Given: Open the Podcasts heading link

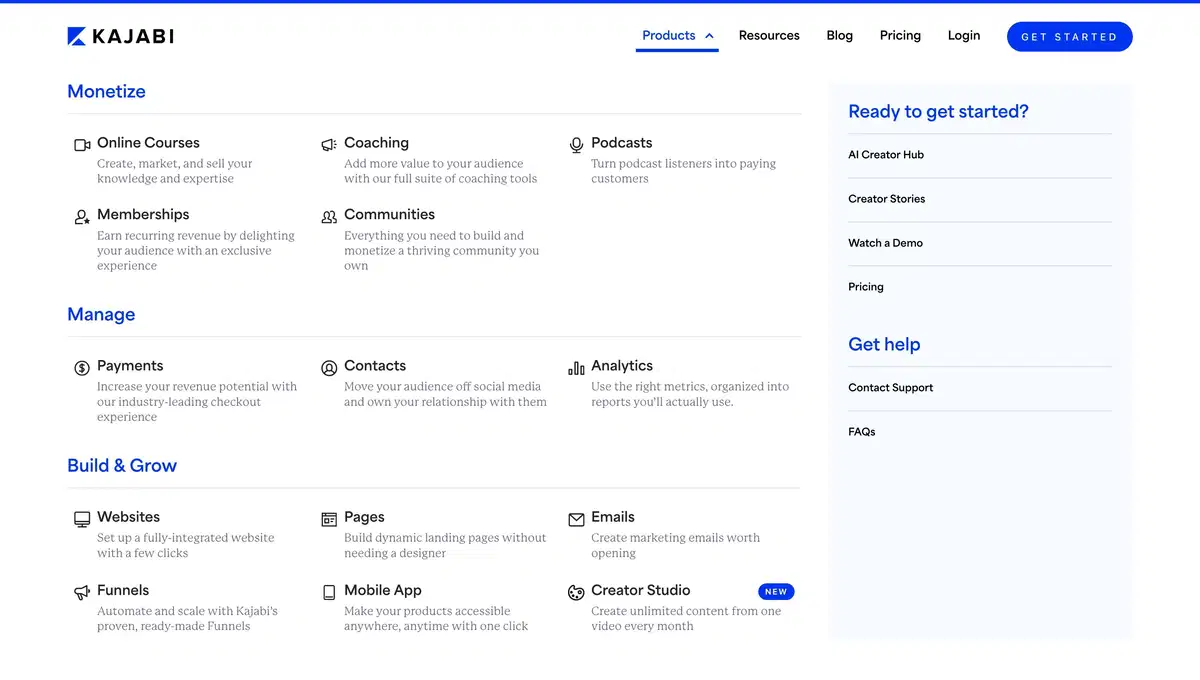Looking at the screenshot, I should [x=621, y=143].
